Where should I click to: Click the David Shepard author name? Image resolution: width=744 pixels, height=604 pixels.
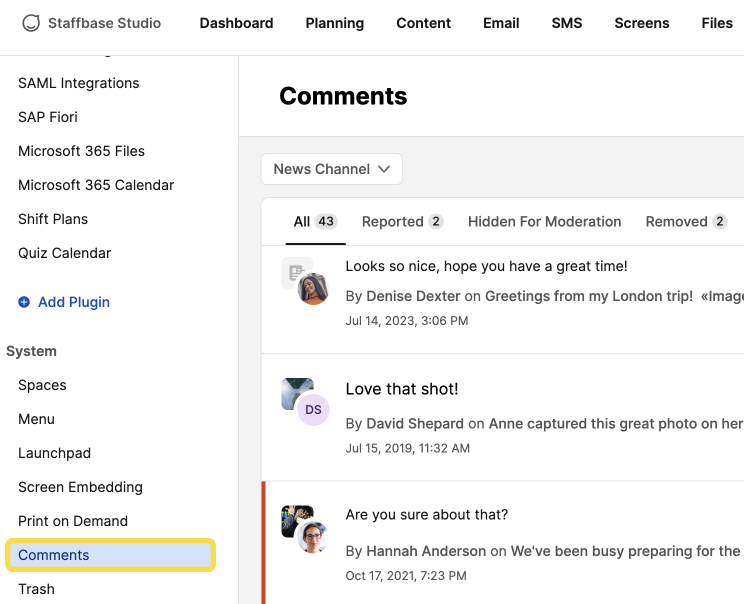click(x=415, y=423)
